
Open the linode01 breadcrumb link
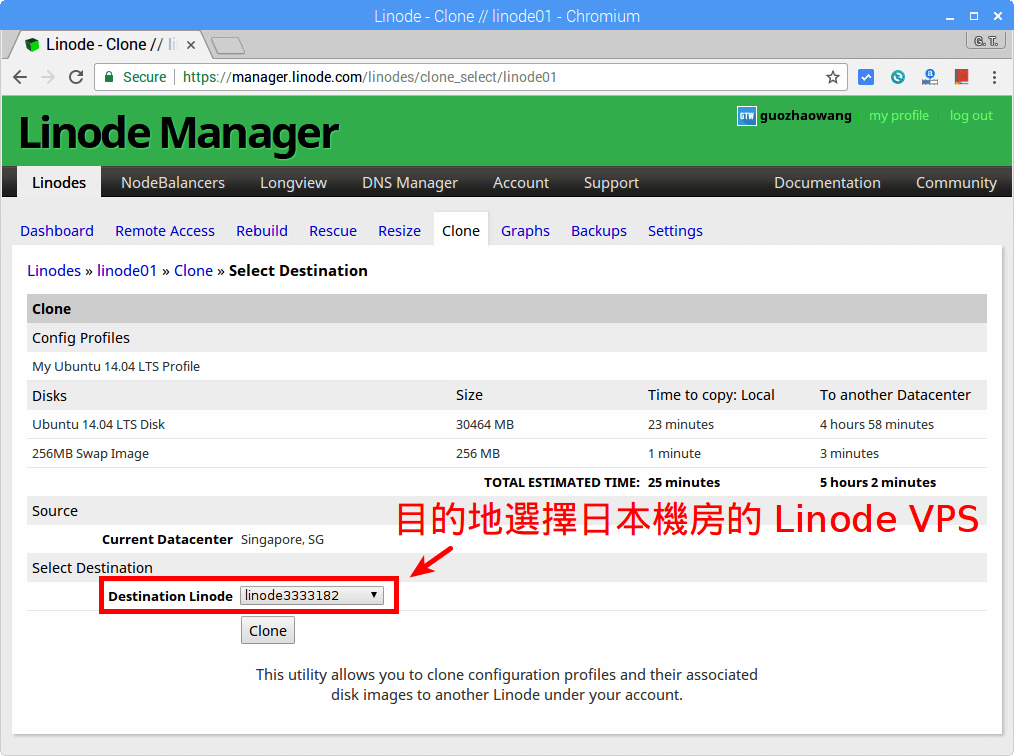pyautogui.click(x=126, y=270)
